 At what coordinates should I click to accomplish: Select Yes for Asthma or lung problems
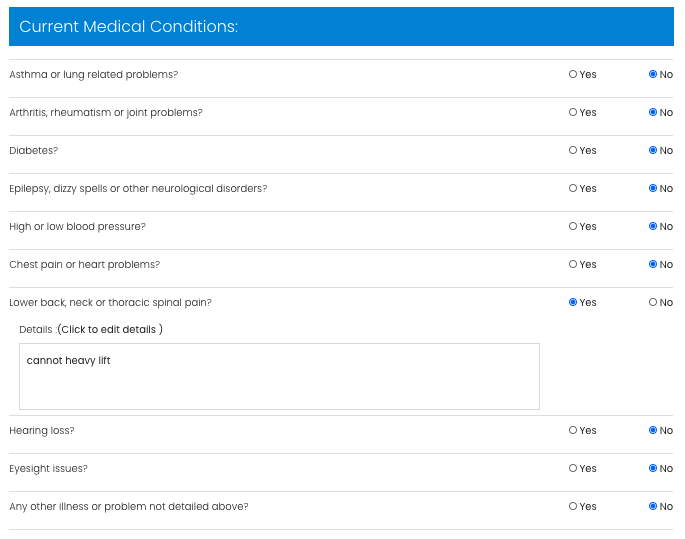click(x=573, y=74)
